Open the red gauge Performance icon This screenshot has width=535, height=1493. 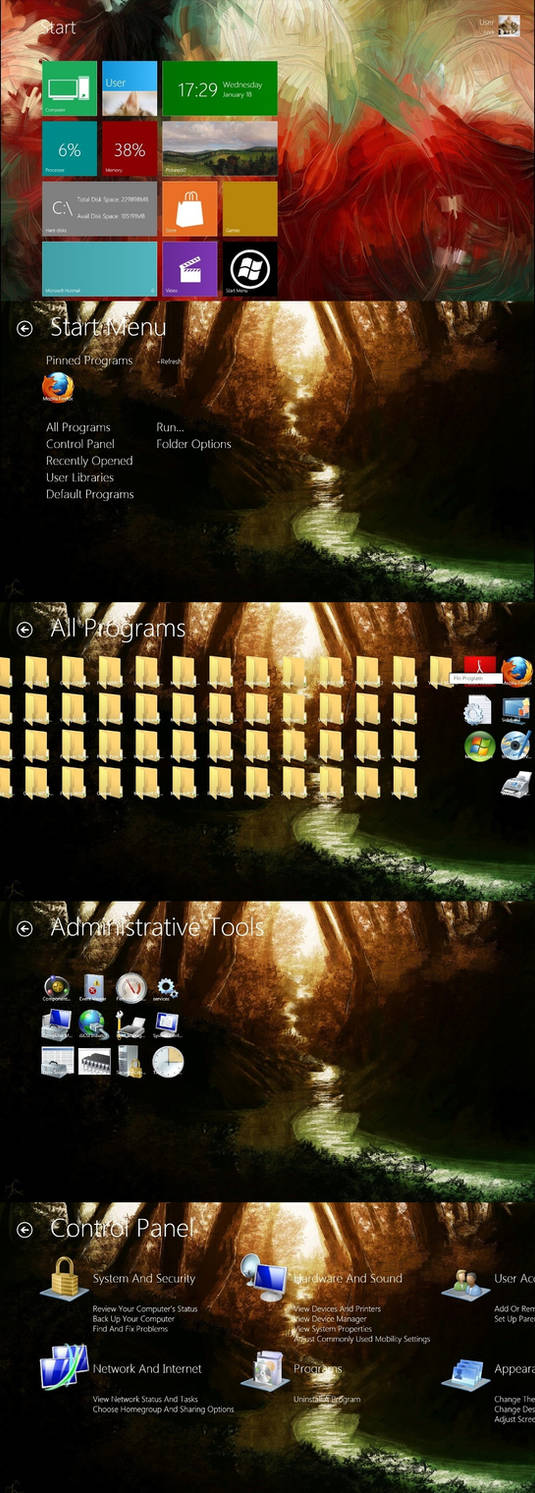(x=131, y=988)
